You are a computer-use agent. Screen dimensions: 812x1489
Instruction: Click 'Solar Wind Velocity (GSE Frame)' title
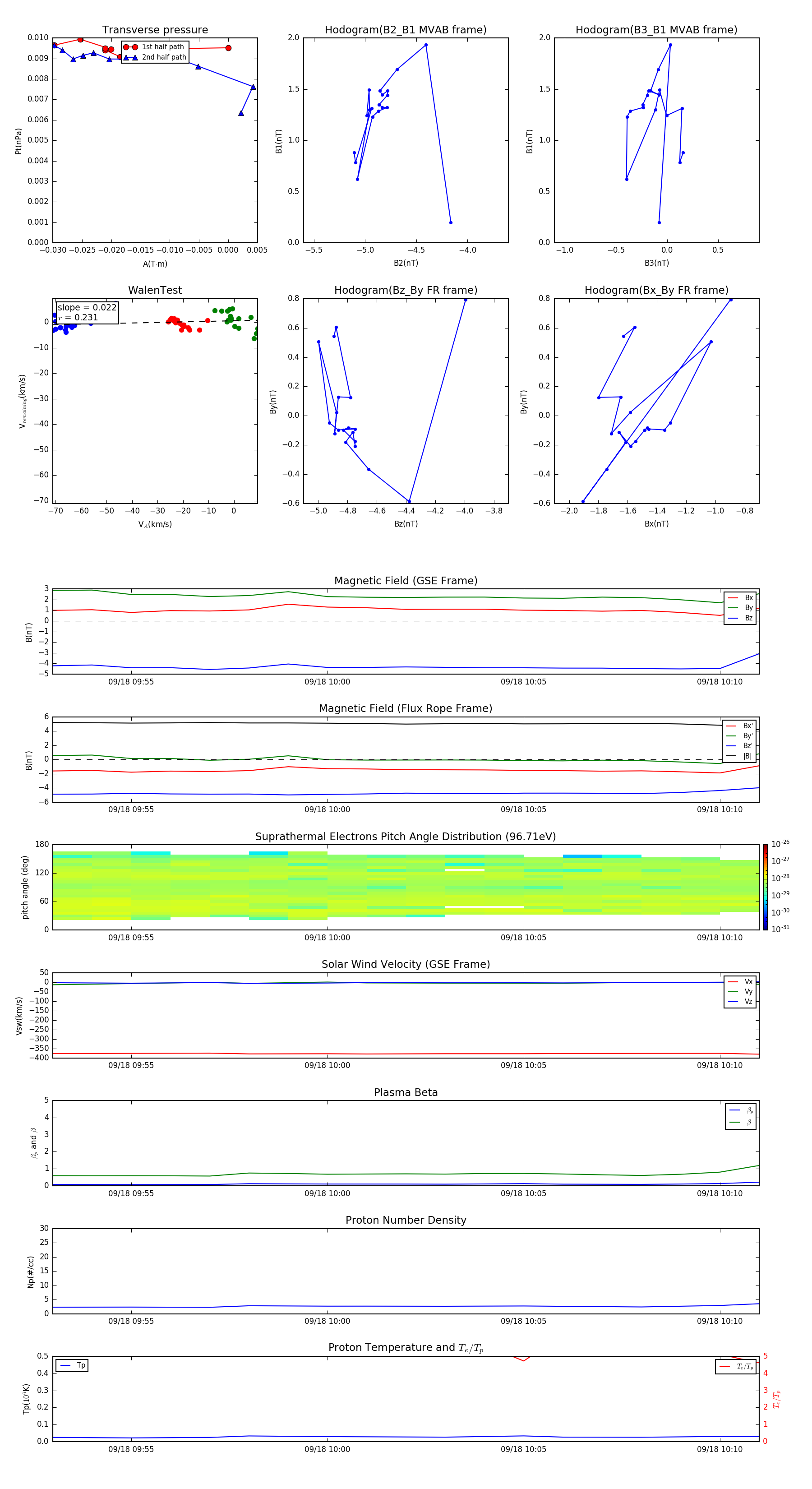[406, 965]
